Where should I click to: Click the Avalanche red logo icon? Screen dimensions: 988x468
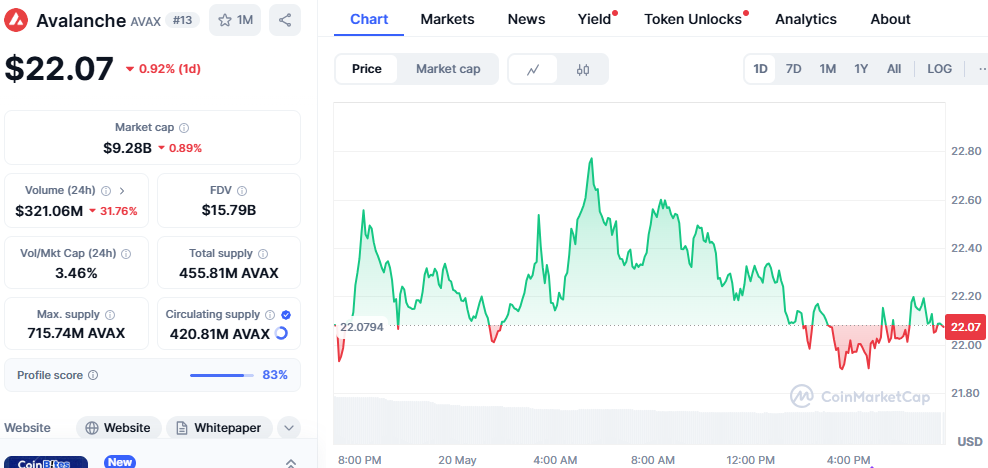point(17,20)
